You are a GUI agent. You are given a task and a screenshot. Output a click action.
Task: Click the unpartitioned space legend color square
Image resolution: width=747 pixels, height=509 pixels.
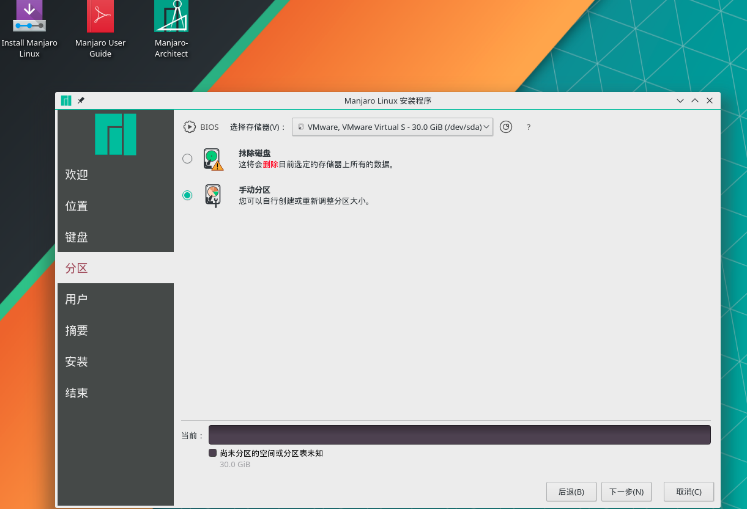213,453
